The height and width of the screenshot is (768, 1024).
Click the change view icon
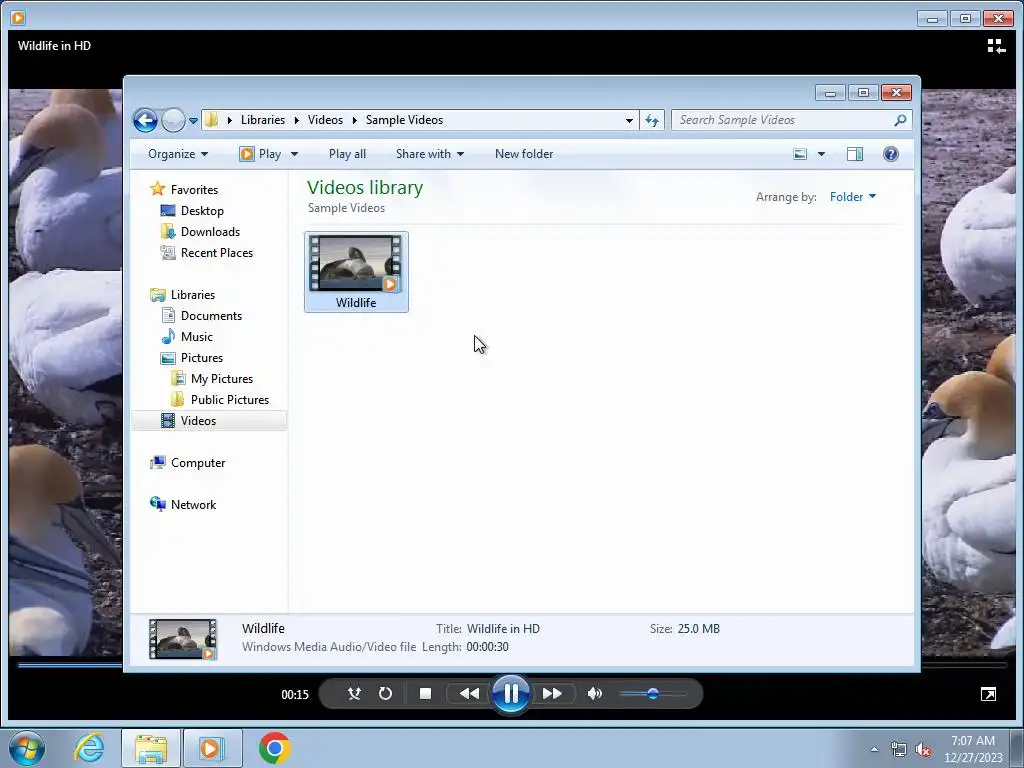click(x=800, y=154)
